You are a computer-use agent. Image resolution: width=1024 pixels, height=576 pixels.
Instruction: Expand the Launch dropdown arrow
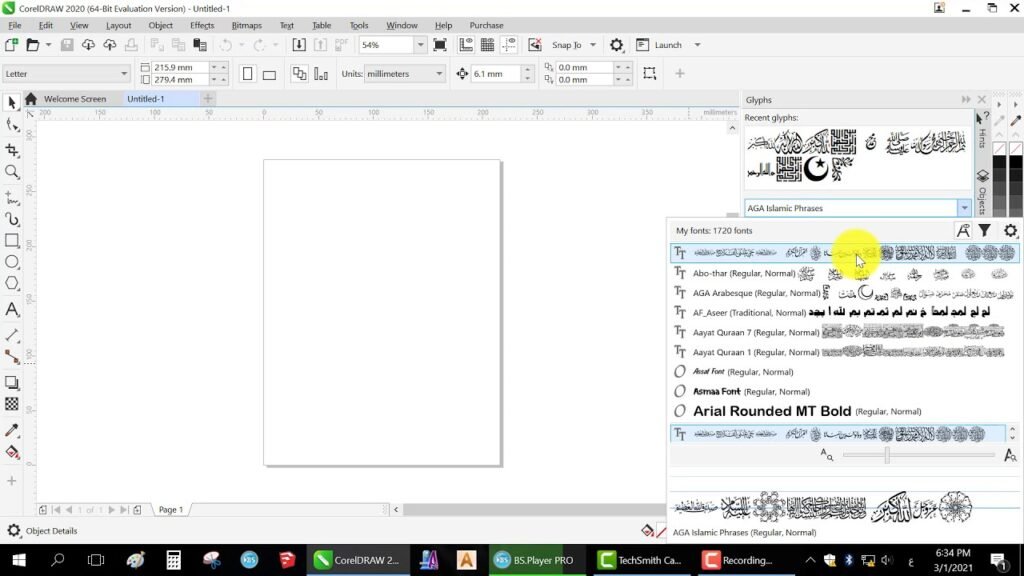pos(697,45)
